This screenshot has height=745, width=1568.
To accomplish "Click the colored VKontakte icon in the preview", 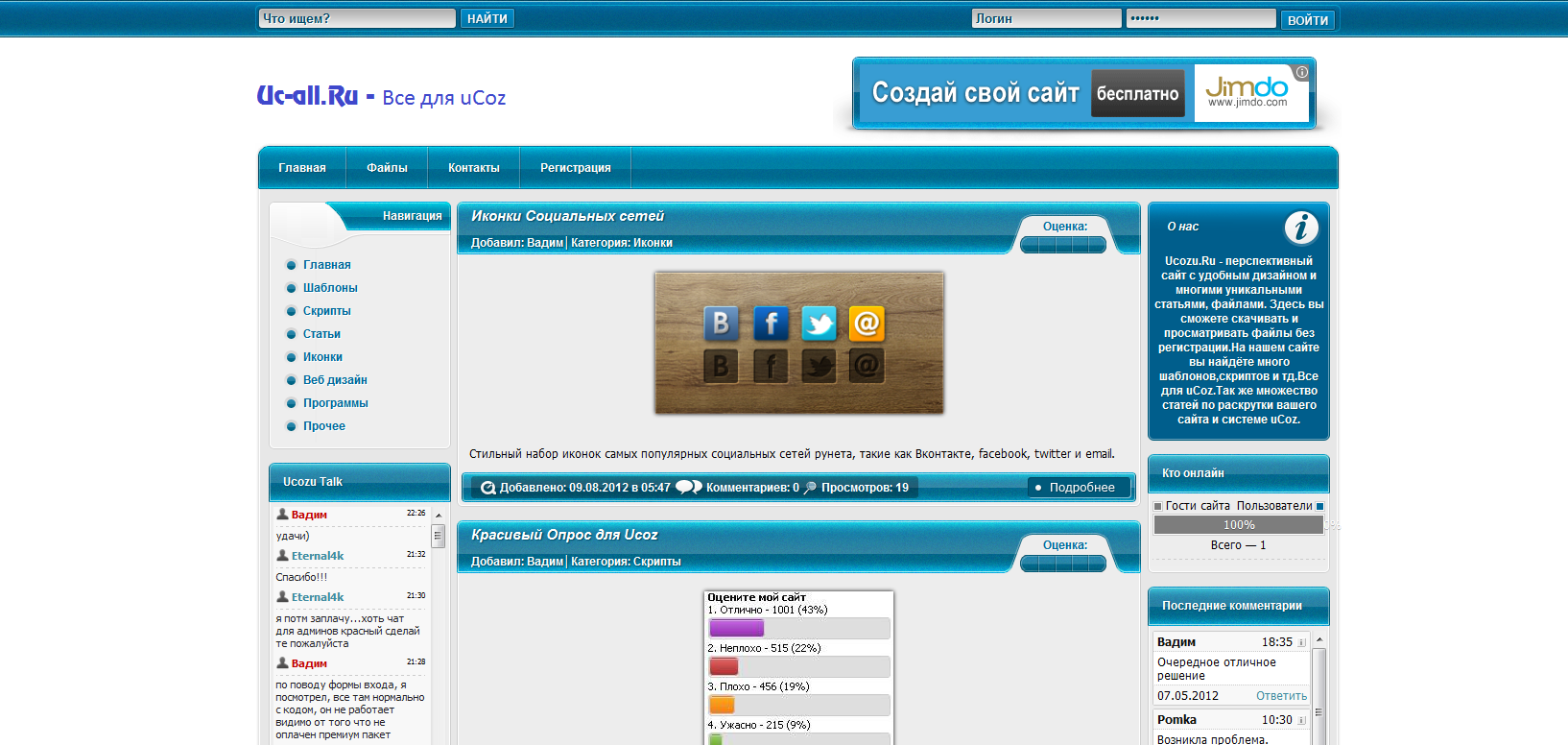I will click(722, 324).
